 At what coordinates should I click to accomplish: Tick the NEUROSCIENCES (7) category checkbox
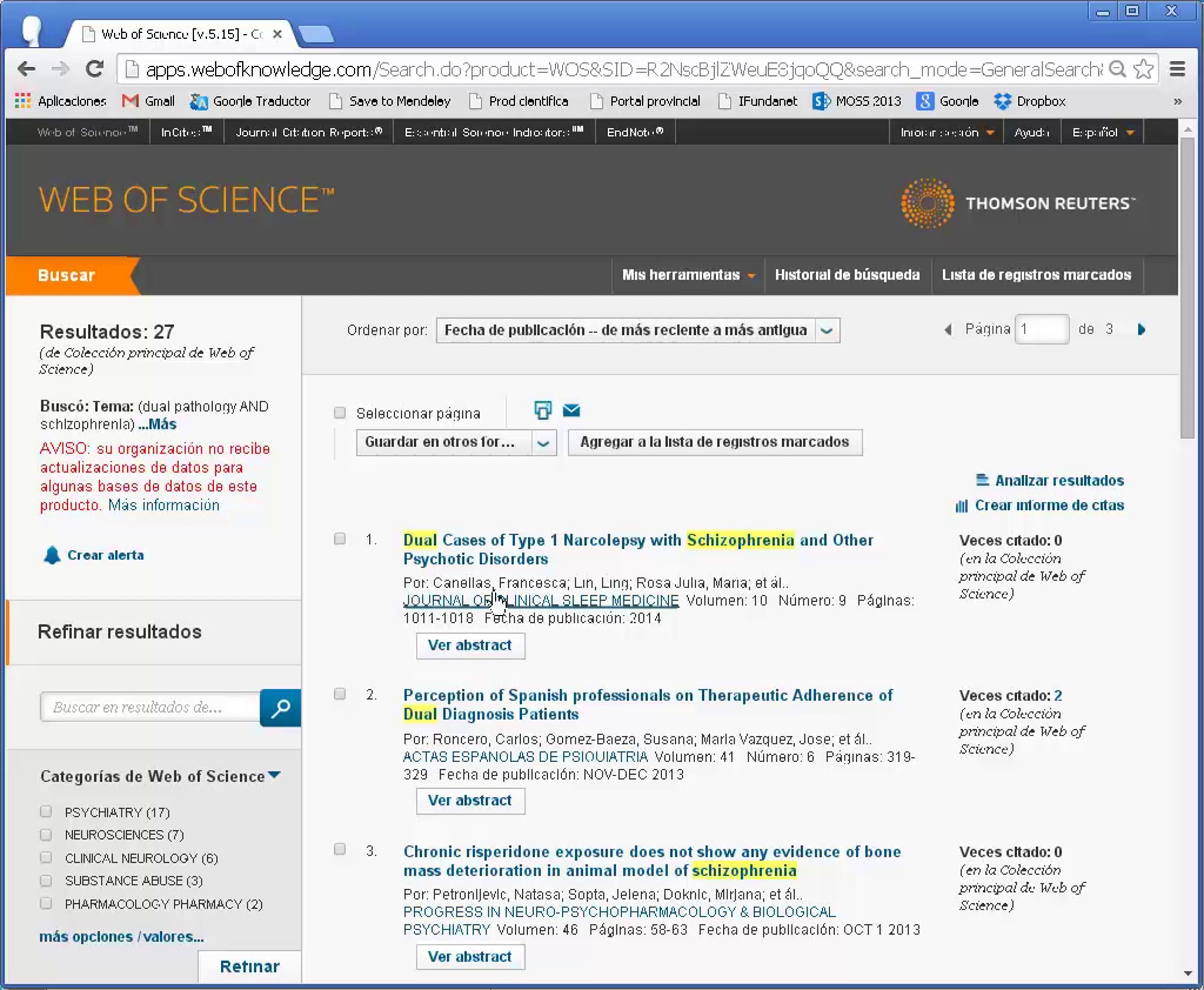pos(46,835)
